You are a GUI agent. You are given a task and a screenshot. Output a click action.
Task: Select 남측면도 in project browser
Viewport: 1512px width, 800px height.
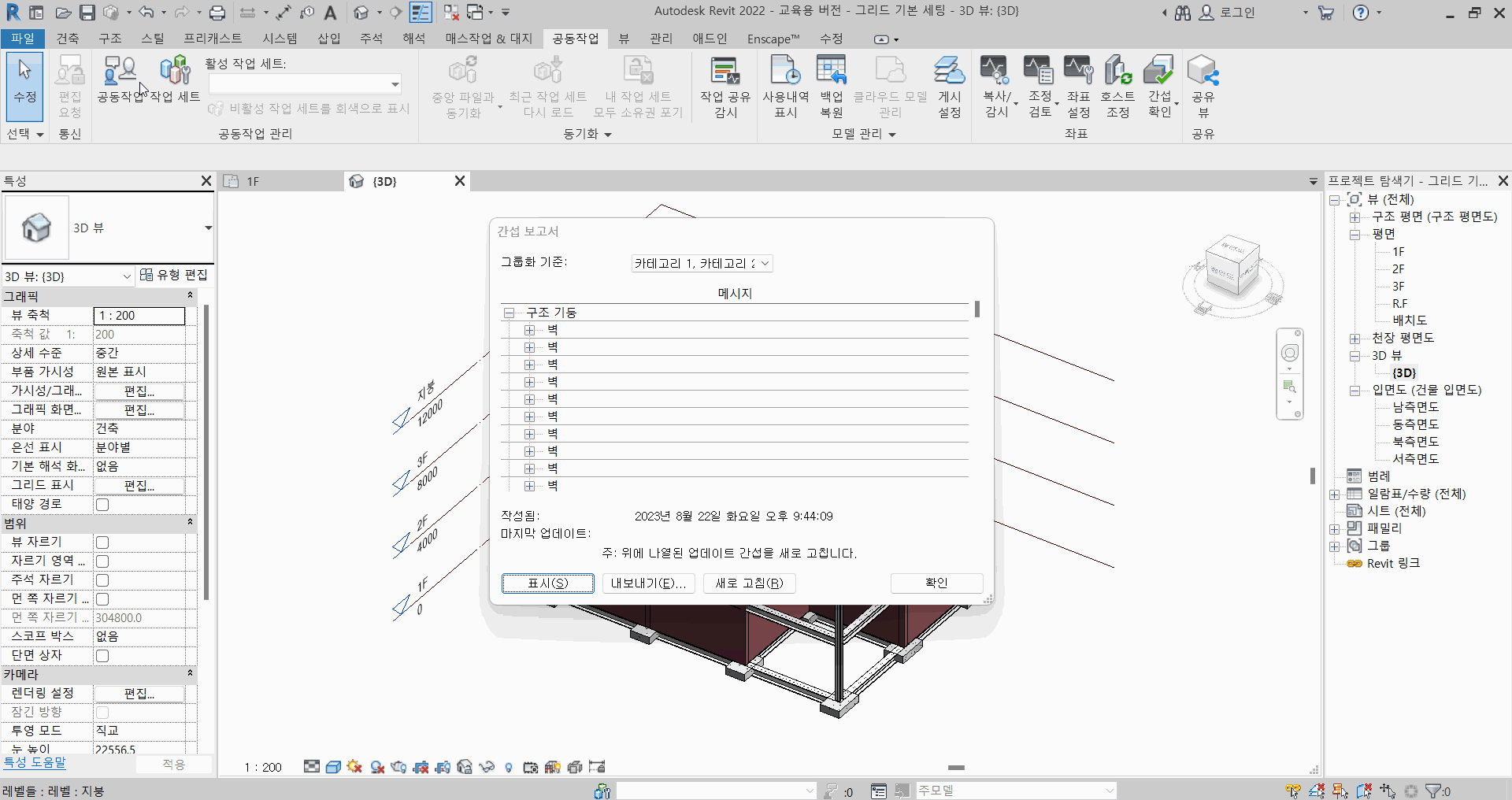point(1415,407)
